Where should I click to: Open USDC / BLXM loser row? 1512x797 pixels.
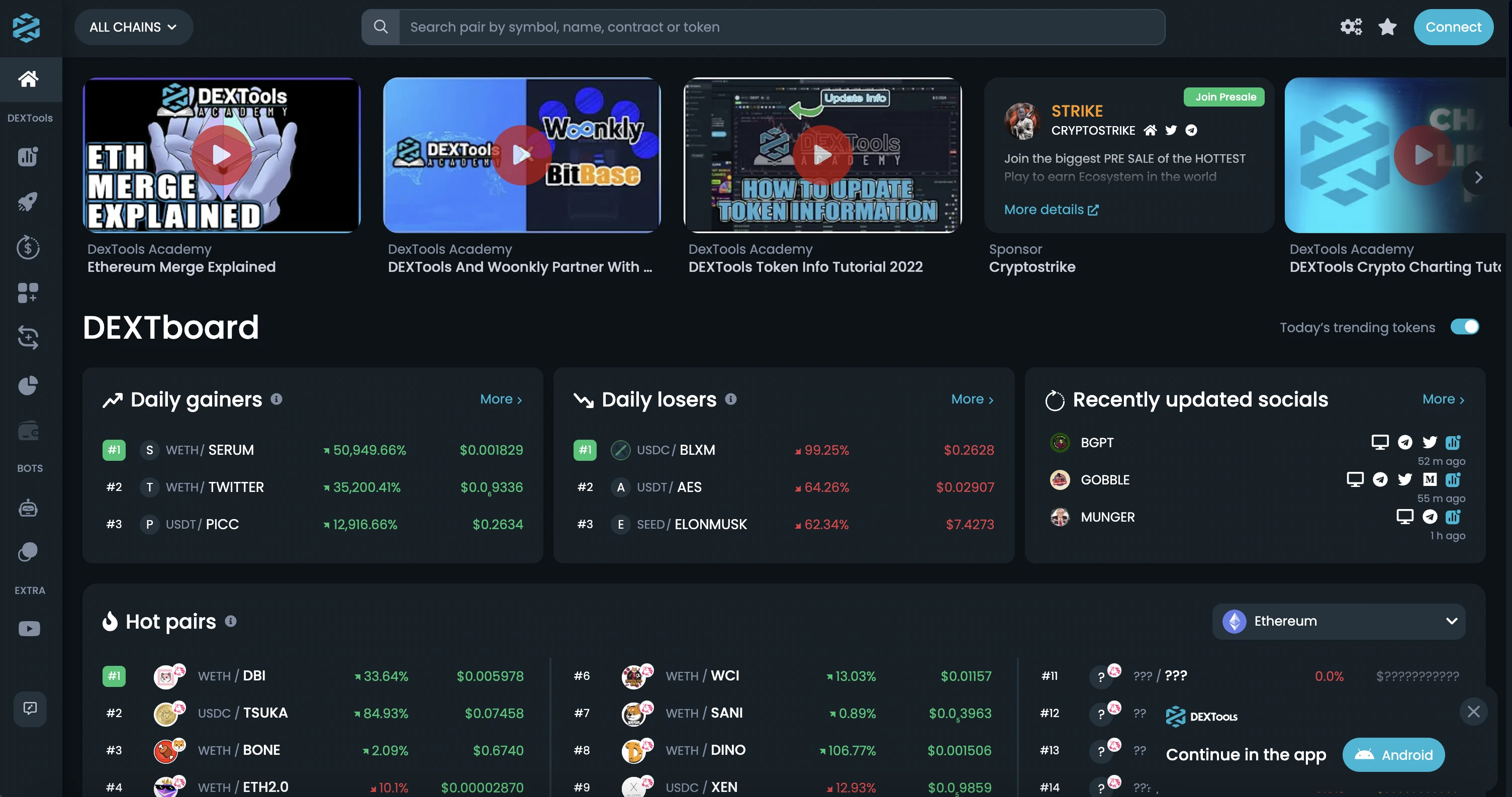click(784, 450)
